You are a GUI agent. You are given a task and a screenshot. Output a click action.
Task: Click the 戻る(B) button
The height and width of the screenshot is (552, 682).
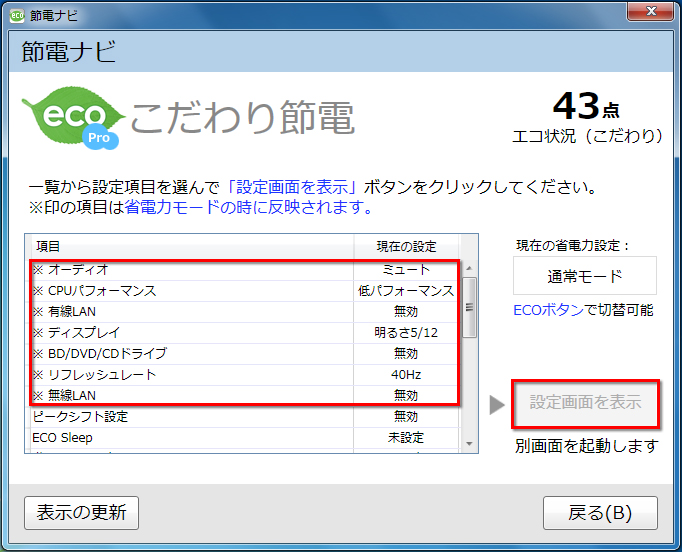(600, 513)
